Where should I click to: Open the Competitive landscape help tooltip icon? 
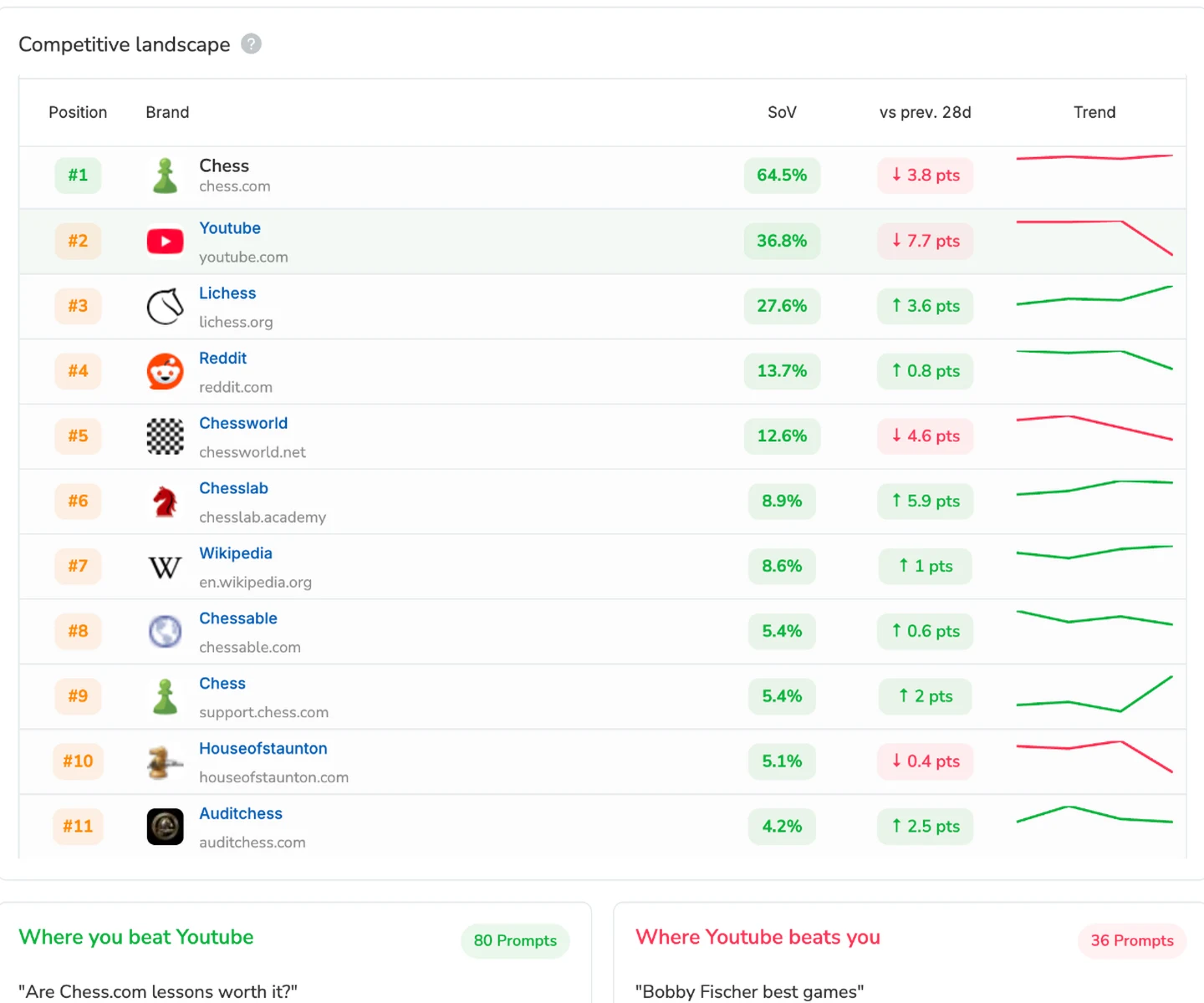pyautogui.click(x=251, y=43)
